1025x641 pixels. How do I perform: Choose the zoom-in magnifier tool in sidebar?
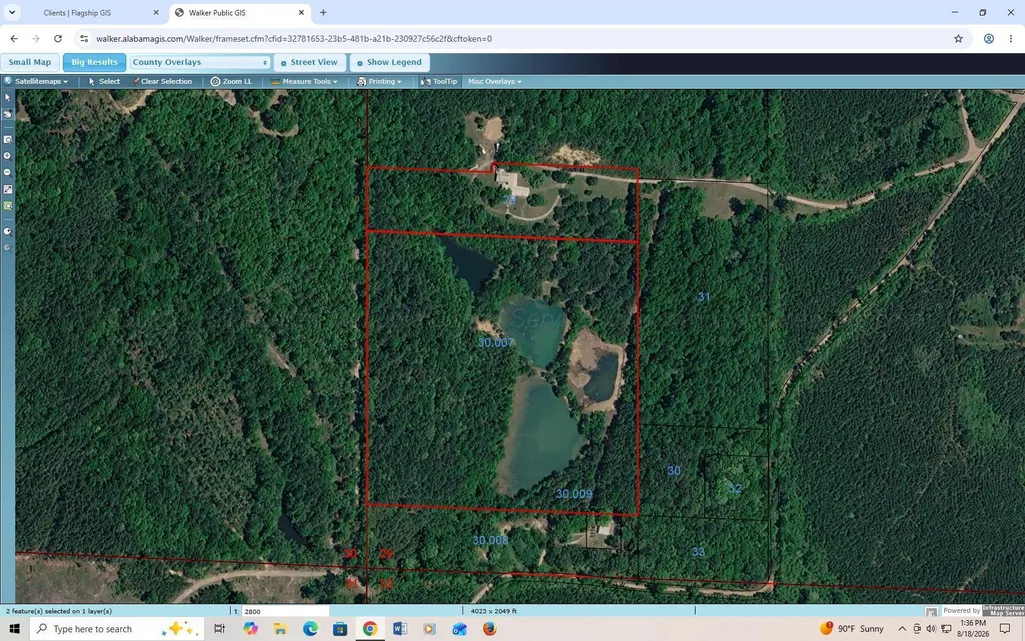tap(7, 156)
